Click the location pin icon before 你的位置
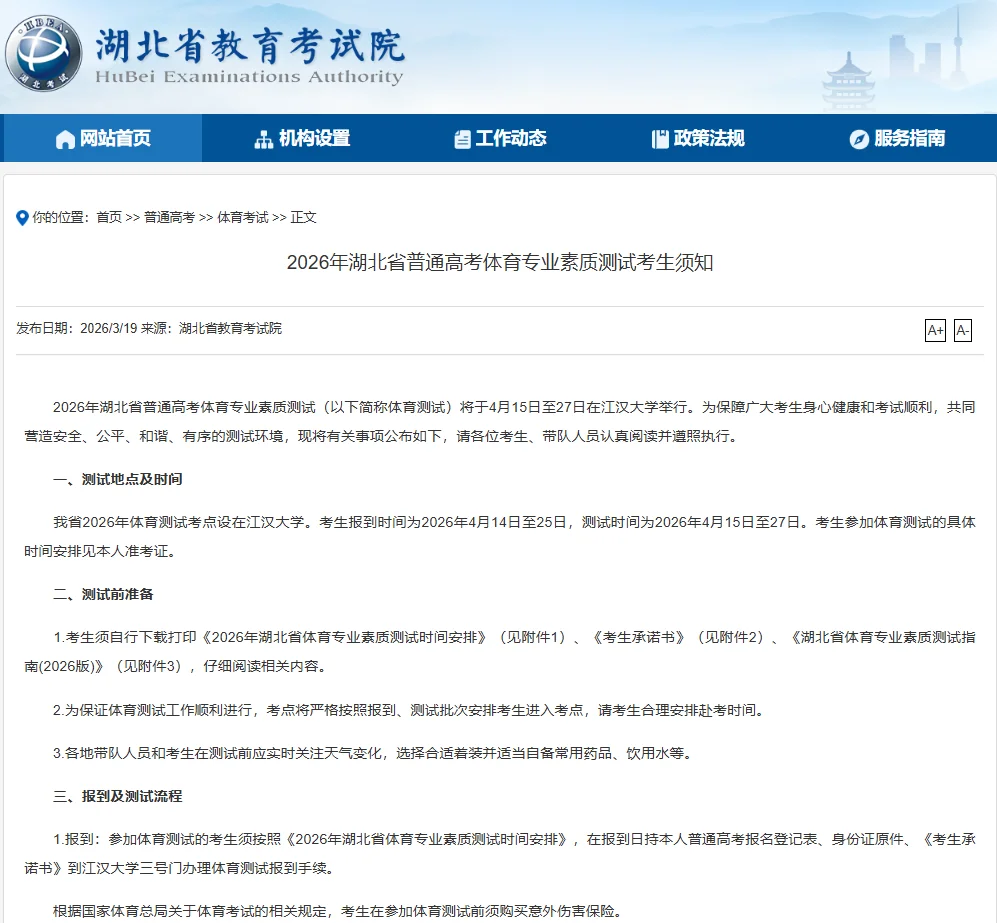997x923 pixels. pyautogui.click(x=23, y=217)
